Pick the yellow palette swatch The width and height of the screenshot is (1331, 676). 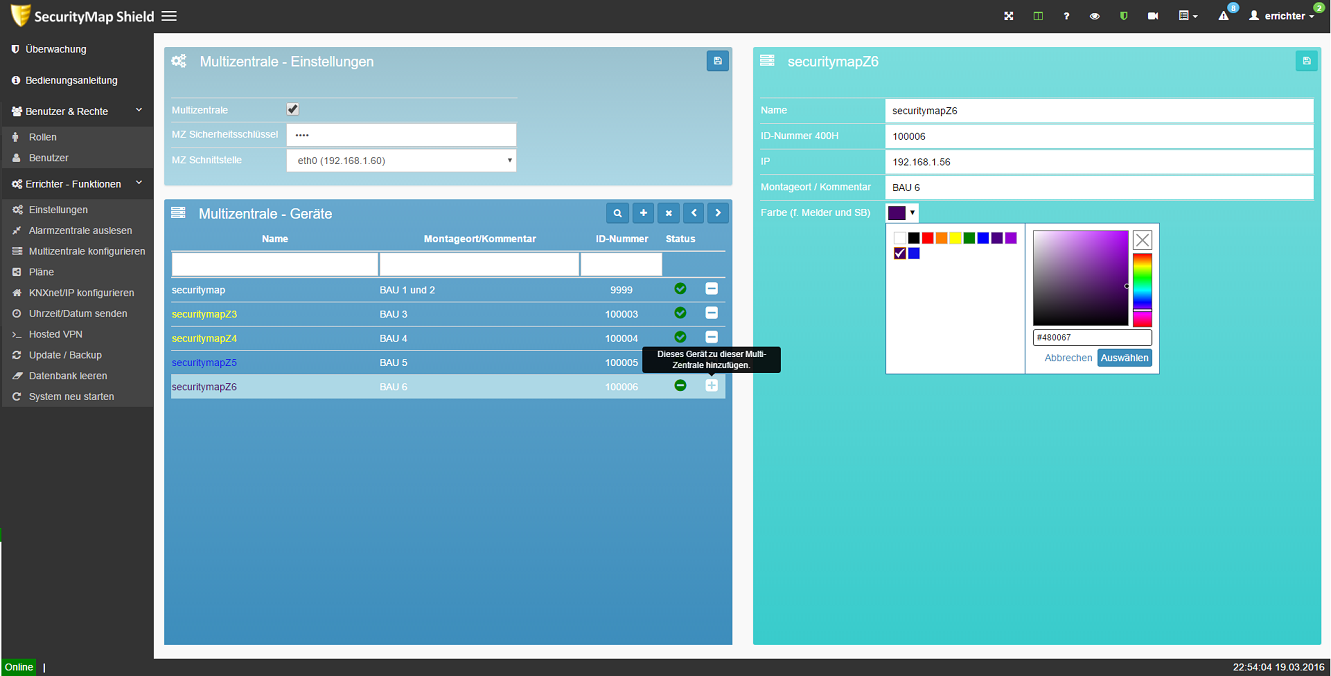[956, 238]
